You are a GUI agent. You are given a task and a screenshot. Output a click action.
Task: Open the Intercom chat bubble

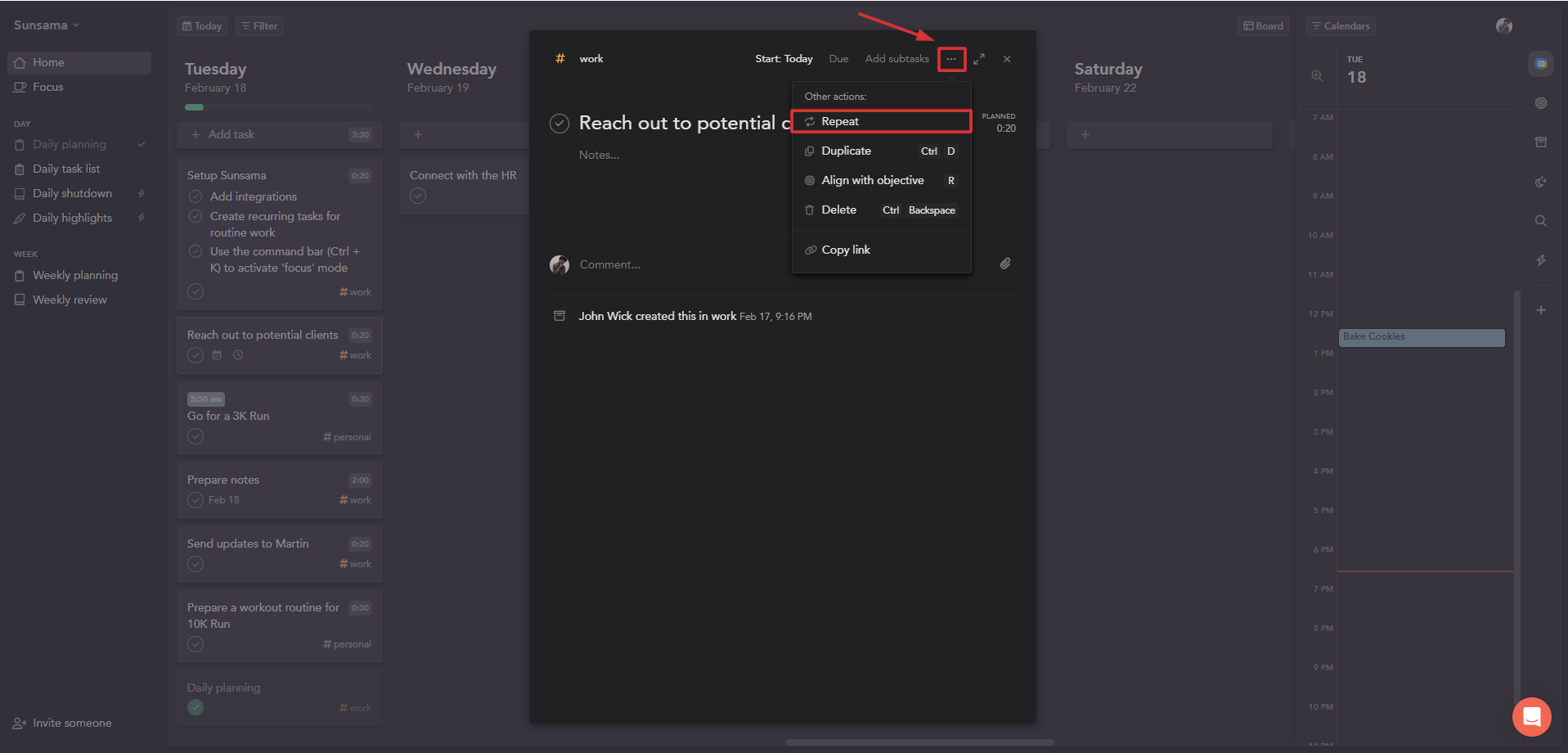tap(1532, 717)
